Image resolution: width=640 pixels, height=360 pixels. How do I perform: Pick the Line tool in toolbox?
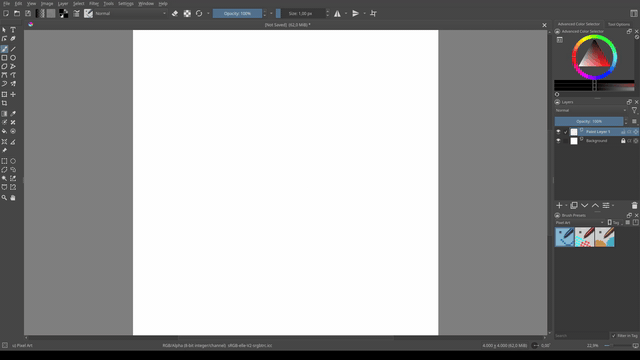13,49
